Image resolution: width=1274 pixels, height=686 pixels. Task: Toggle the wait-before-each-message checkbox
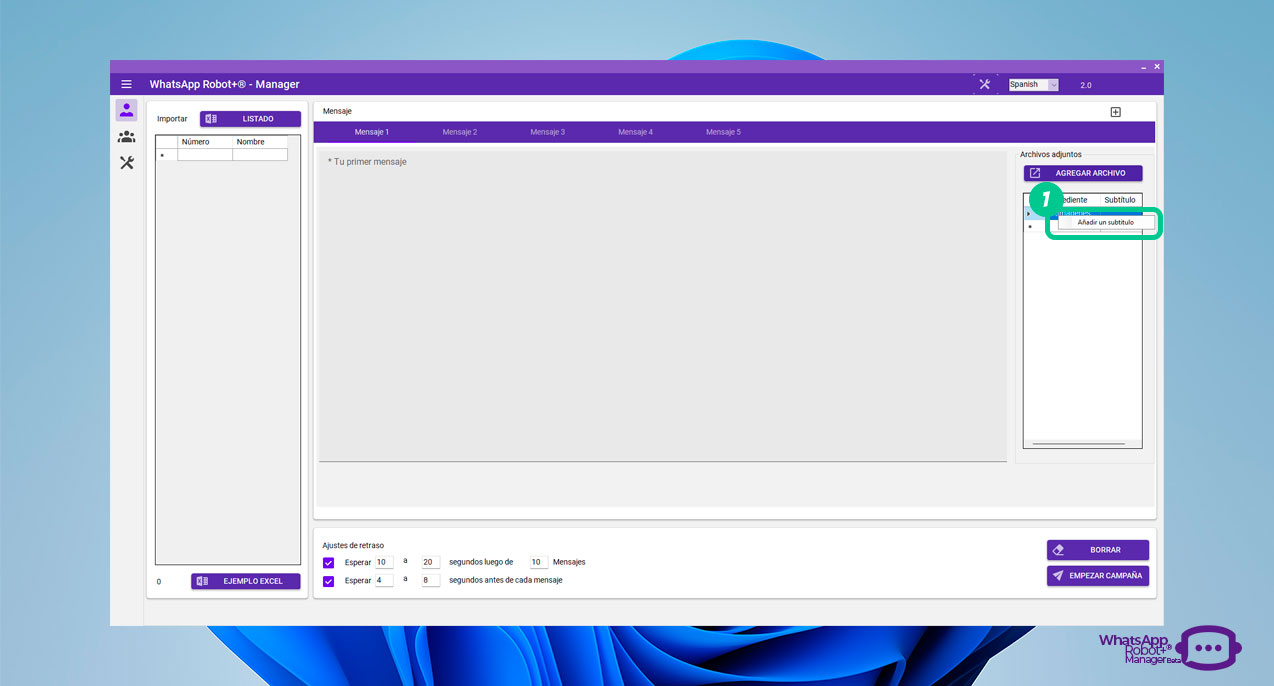tap(329, 581)
